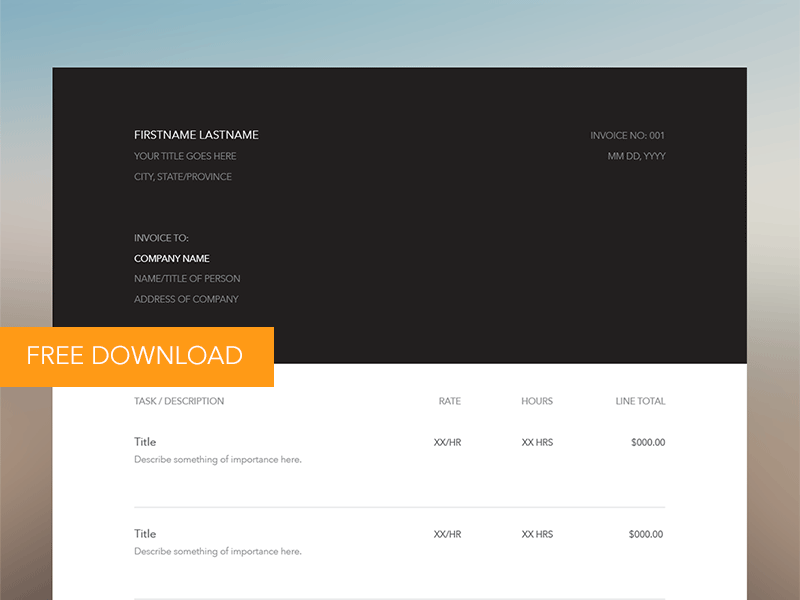Select $000.00 in the first line item

point(646,441)
